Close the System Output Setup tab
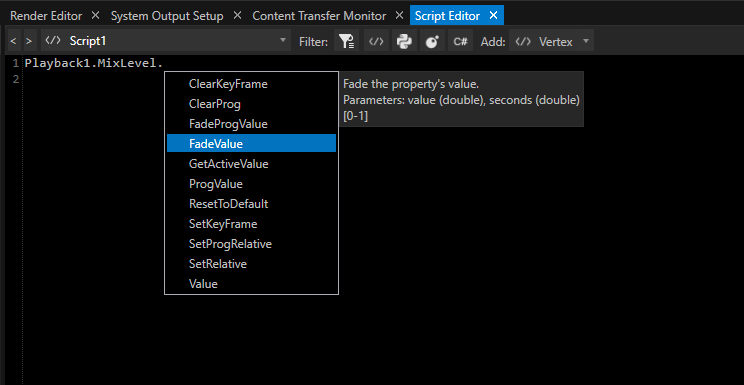744x385 pixels. pyautogui.click(x=237, y=15)
